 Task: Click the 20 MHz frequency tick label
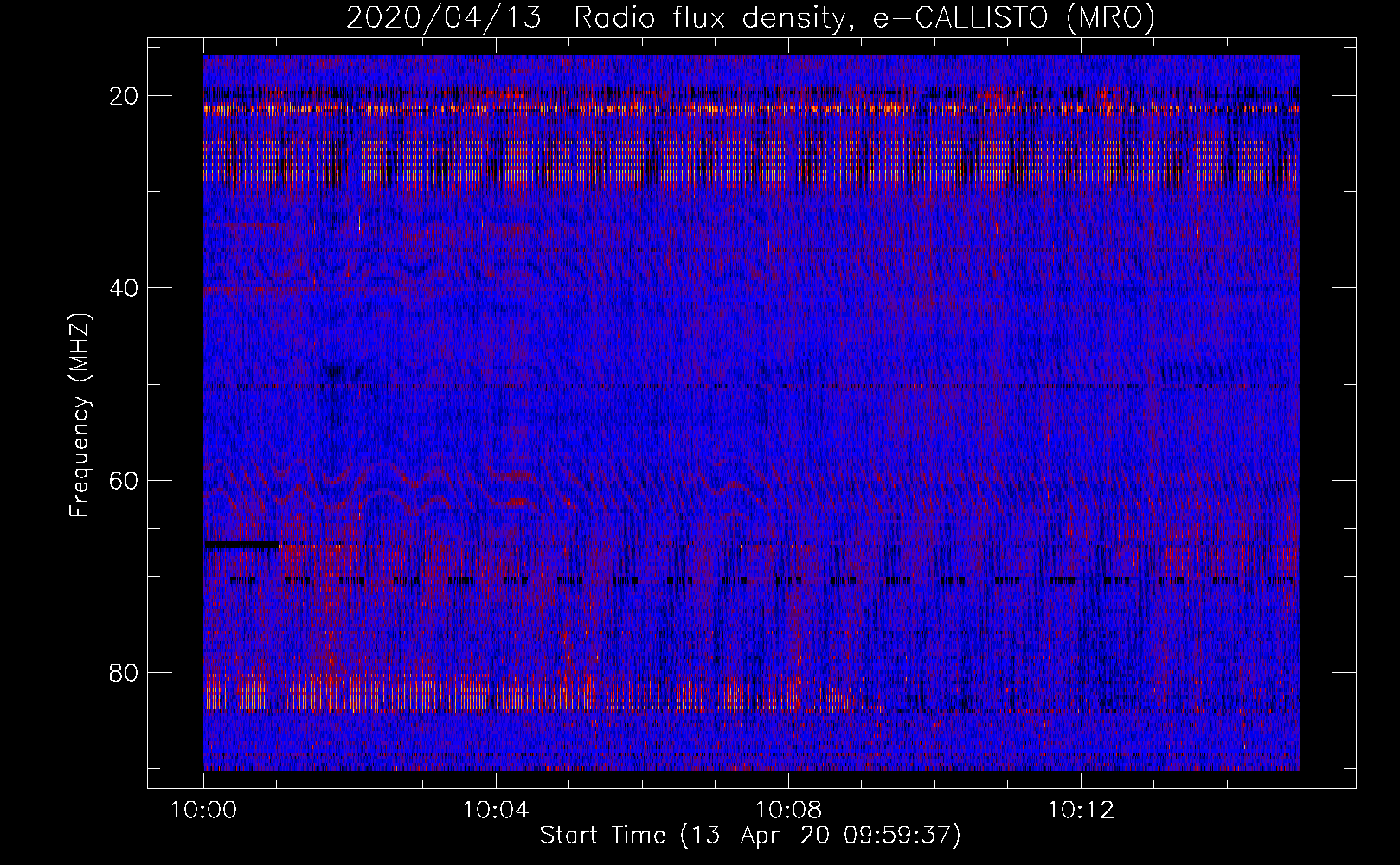tap(125, 95)
